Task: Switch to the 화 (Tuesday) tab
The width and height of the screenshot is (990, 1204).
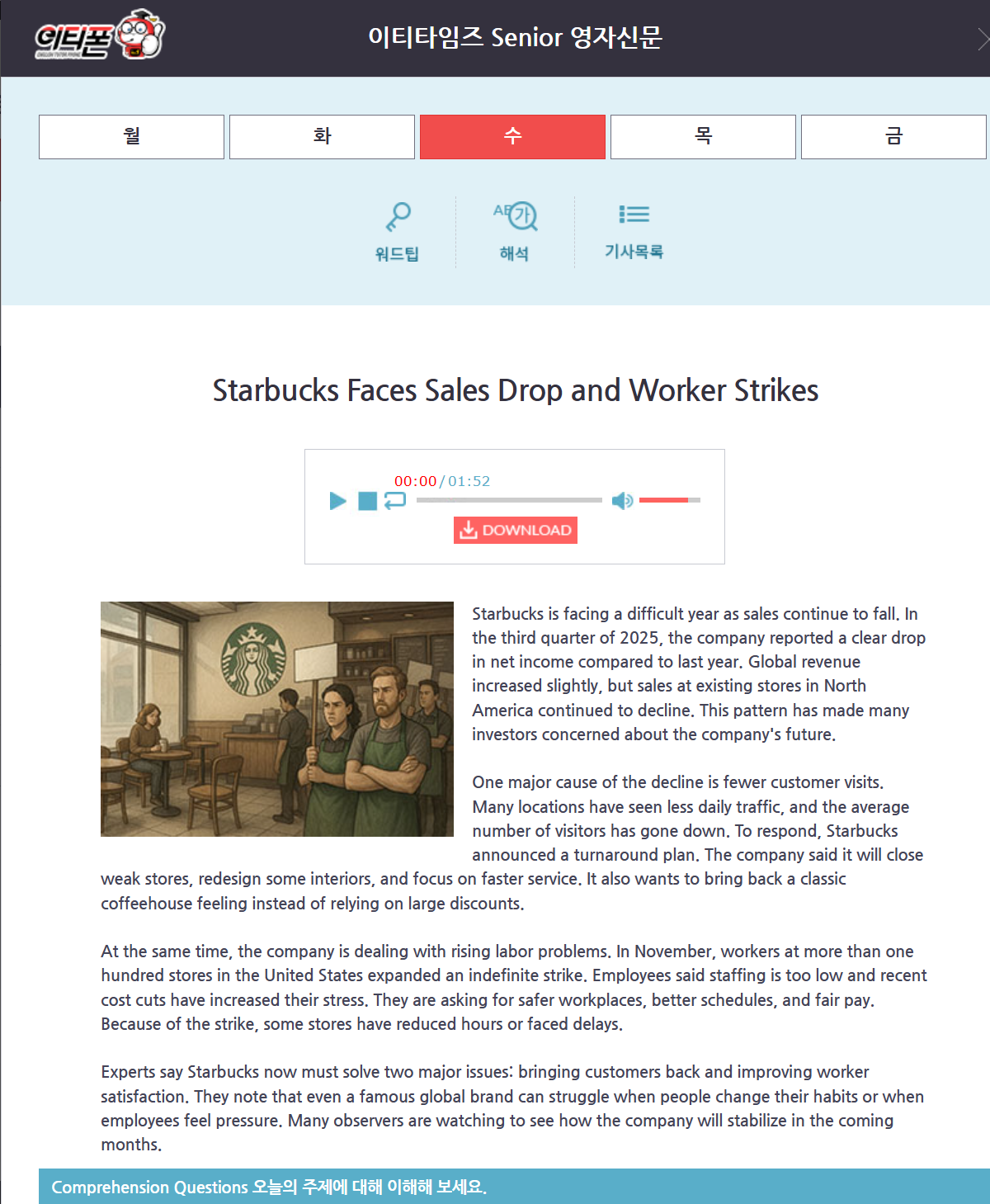Action: (322, 136)
